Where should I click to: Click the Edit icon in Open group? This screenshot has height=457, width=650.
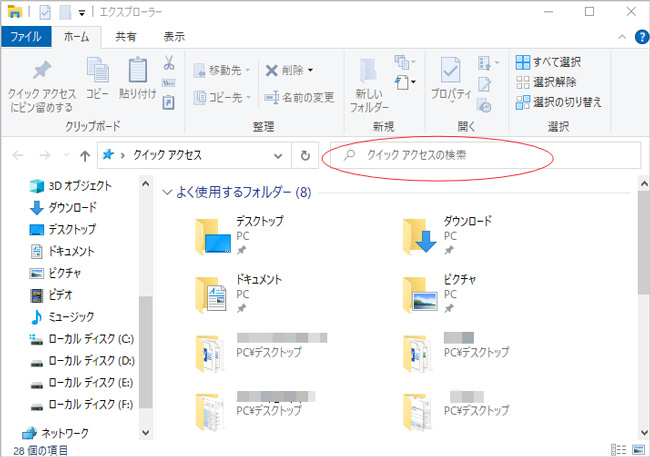pyautogui.click(x=485, y=85)
